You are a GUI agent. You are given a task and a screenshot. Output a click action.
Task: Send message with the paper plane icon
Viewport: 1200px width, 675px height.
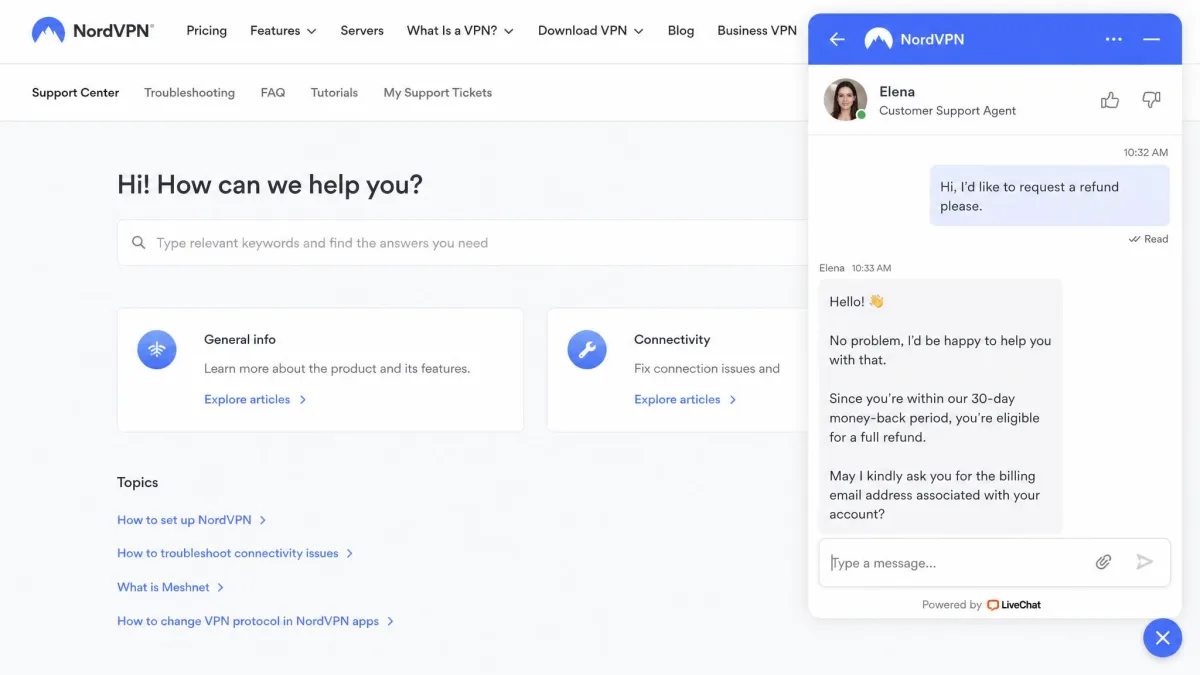pos(1145,562)
